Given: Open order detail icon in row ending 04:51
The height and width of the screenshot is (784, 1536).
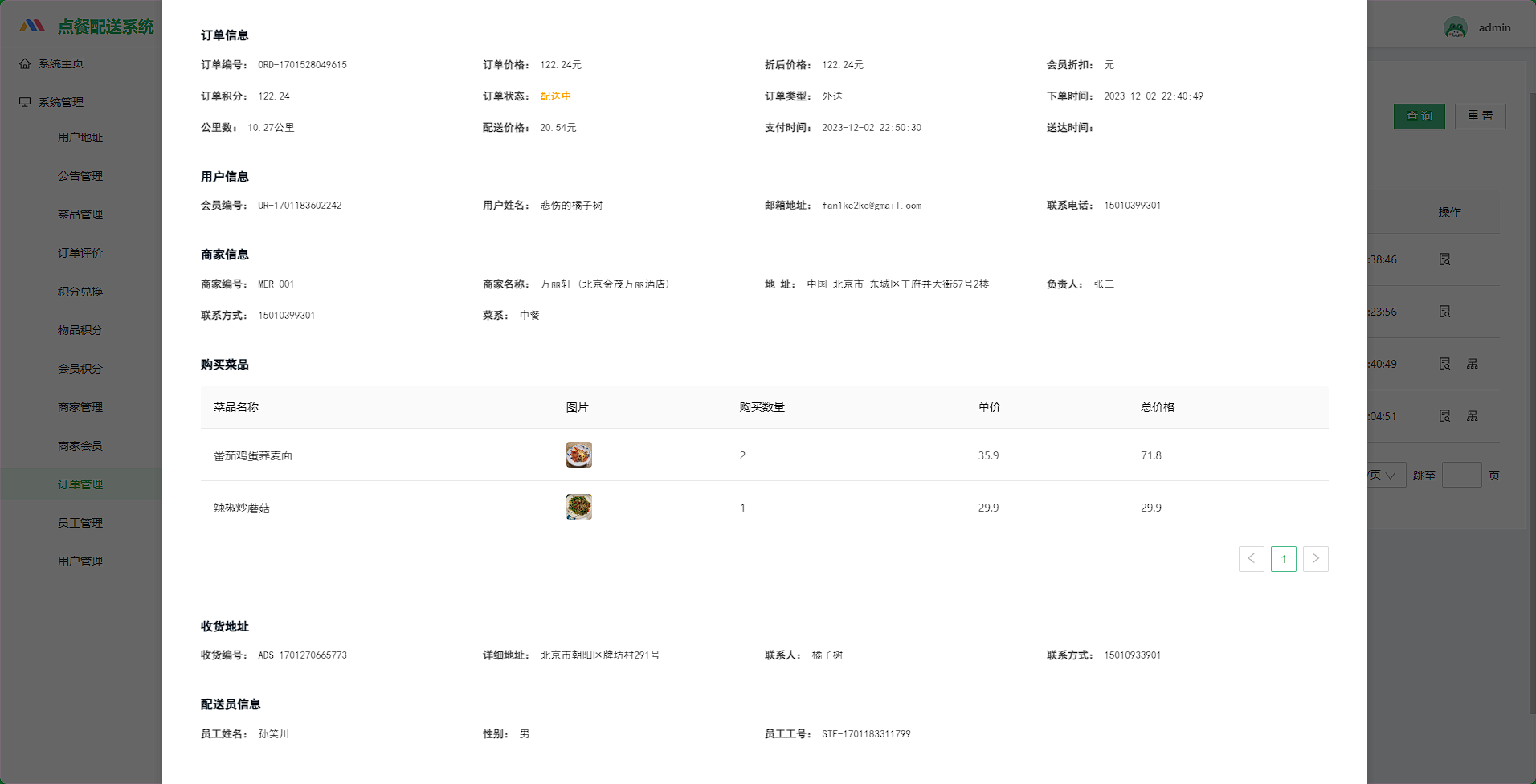Looking at the screenshot, I should tap(1444, 416).
